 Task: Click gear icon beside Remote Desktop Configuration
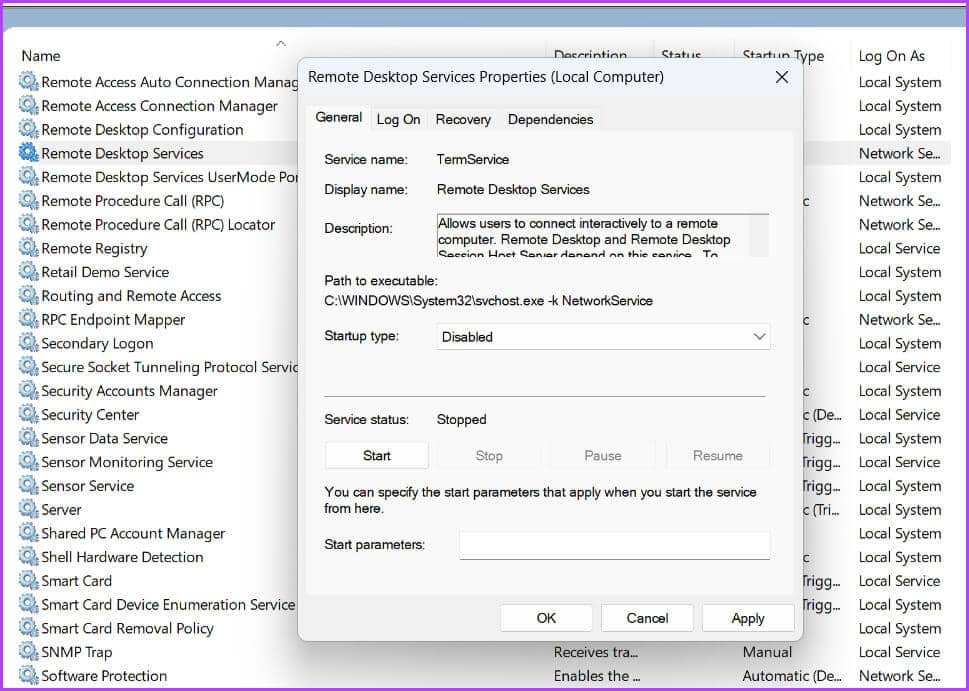coord(28,129)
